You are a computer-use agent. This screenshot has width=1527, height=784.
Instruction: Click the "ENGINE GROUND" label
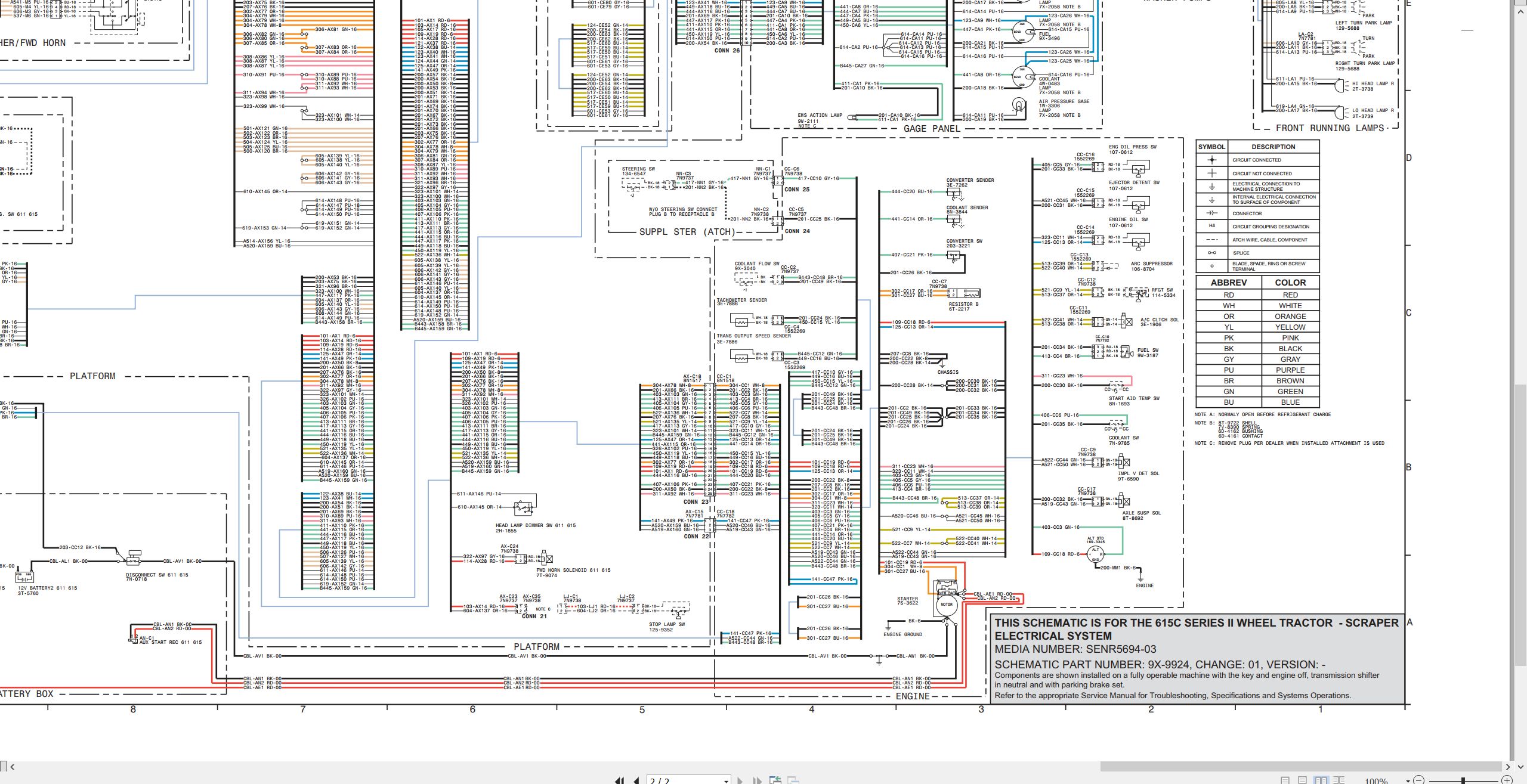[902, 634]
